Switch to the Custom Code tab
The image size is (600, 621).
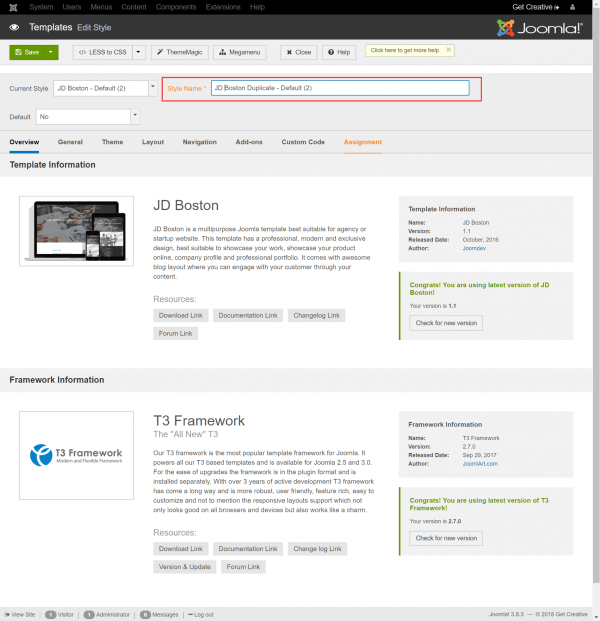pyautogui.click(x=303, y=142)
